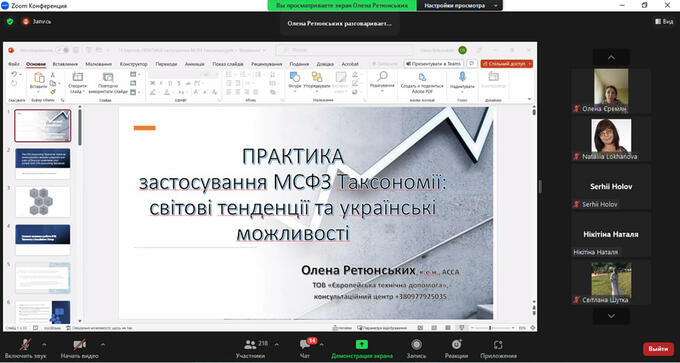The height and width of the screenshot is (363, 680).
Task: Click the slide thumbnail panel scrollbar
Action: click(80, 128)
